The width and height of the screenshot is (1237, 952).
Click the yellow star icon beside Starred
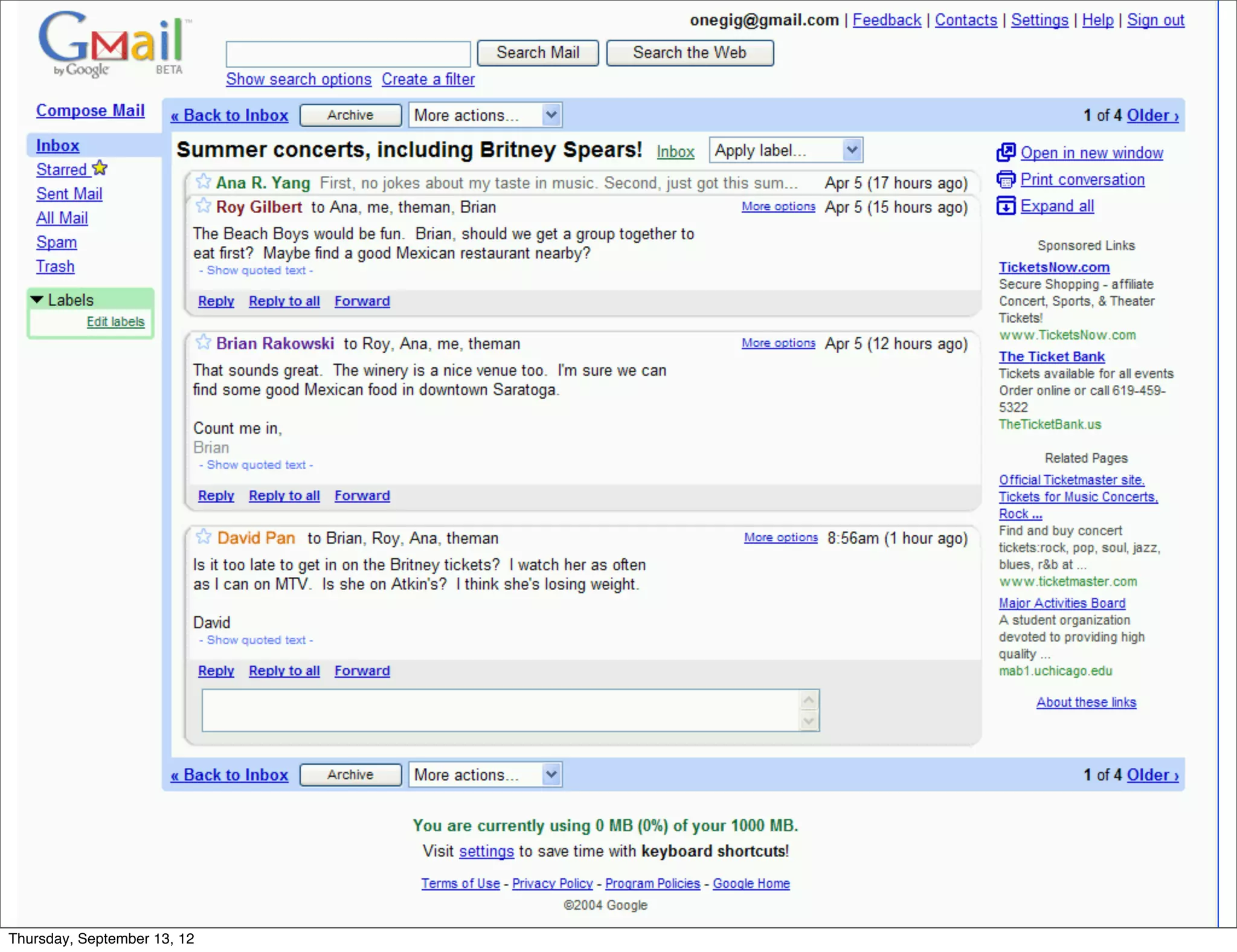click(x=100, y=169)
